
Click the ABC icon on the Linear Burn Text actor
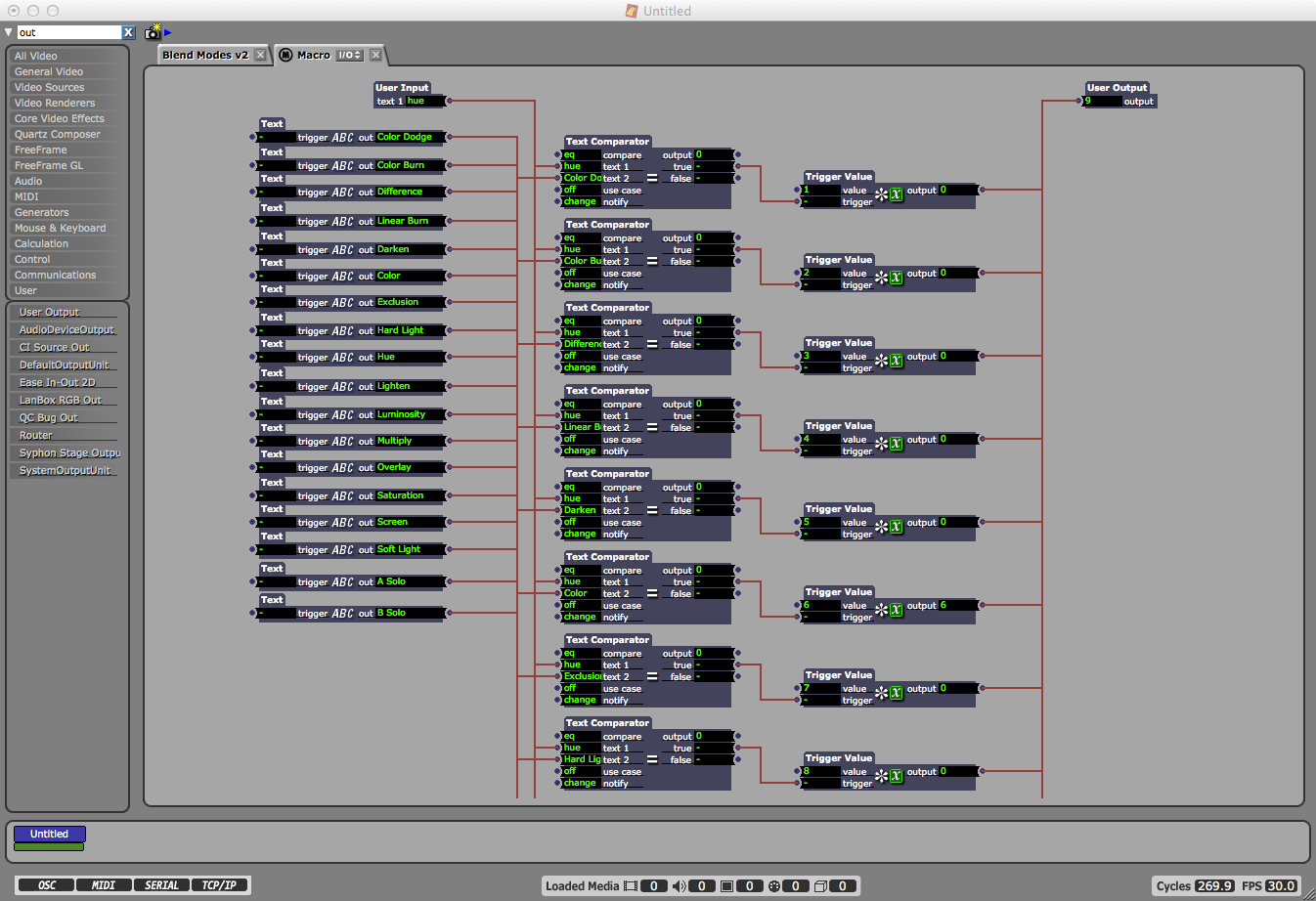pos(342,222)
